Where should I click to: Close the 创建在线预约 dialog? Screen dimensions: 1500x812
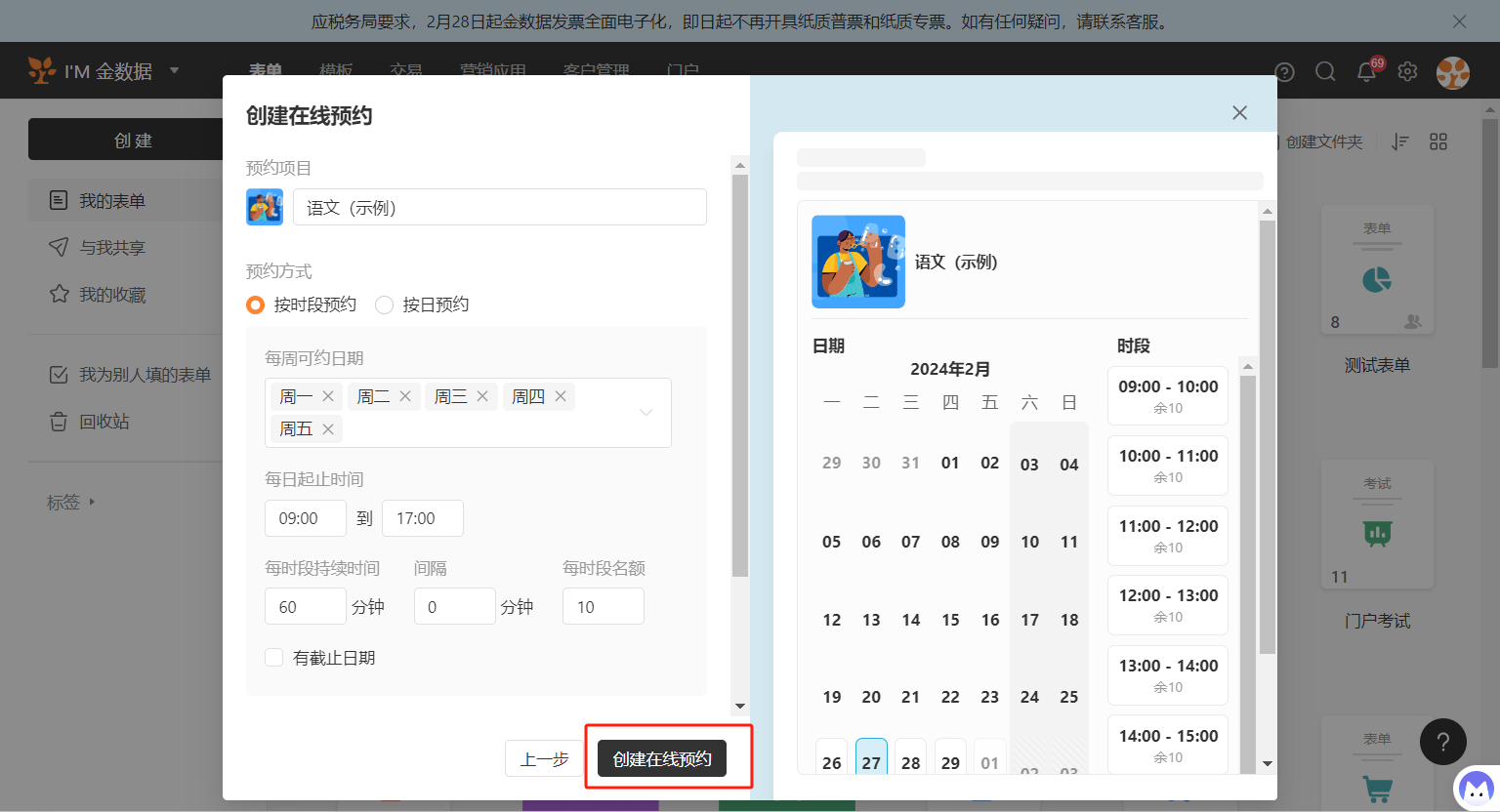[1239, 112]
